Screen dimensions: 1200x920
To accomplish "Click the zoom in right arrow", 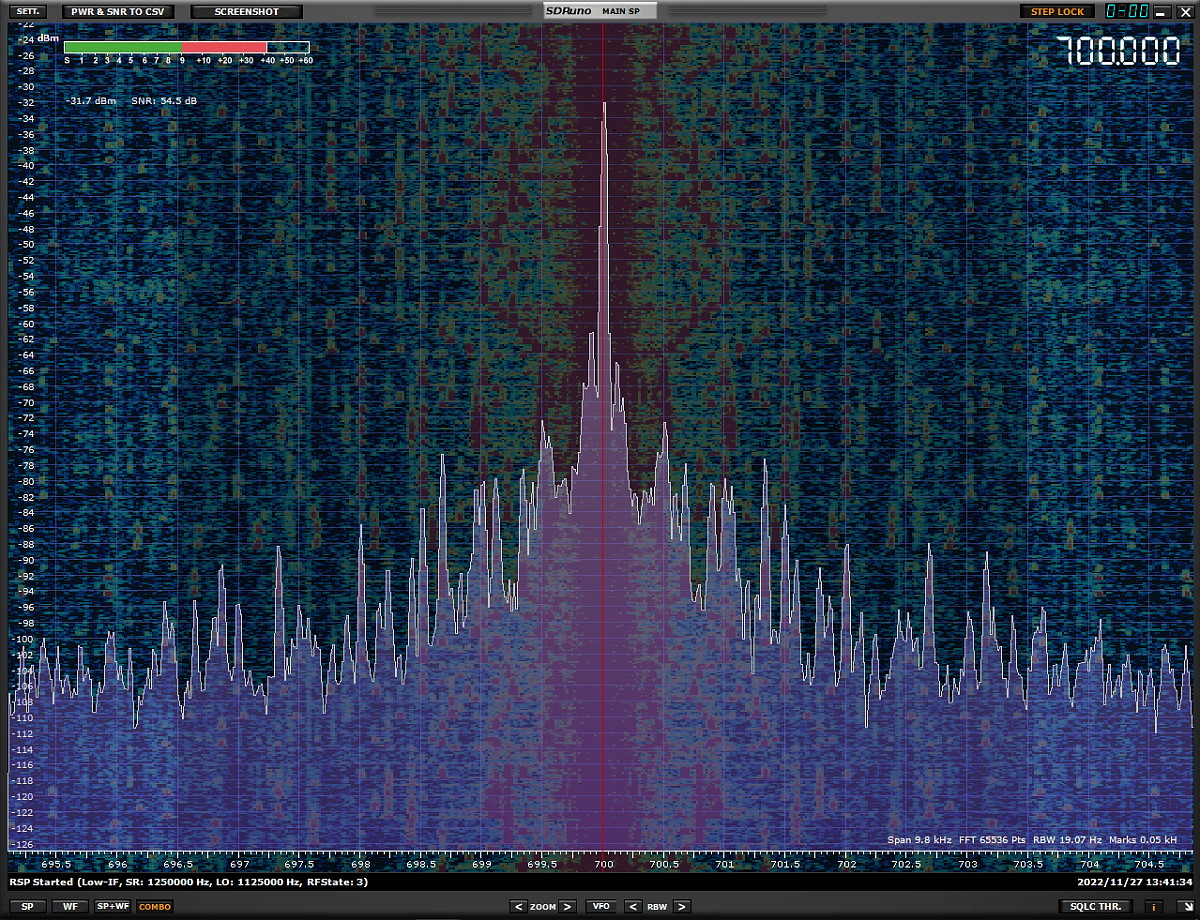I will [568, 907].
